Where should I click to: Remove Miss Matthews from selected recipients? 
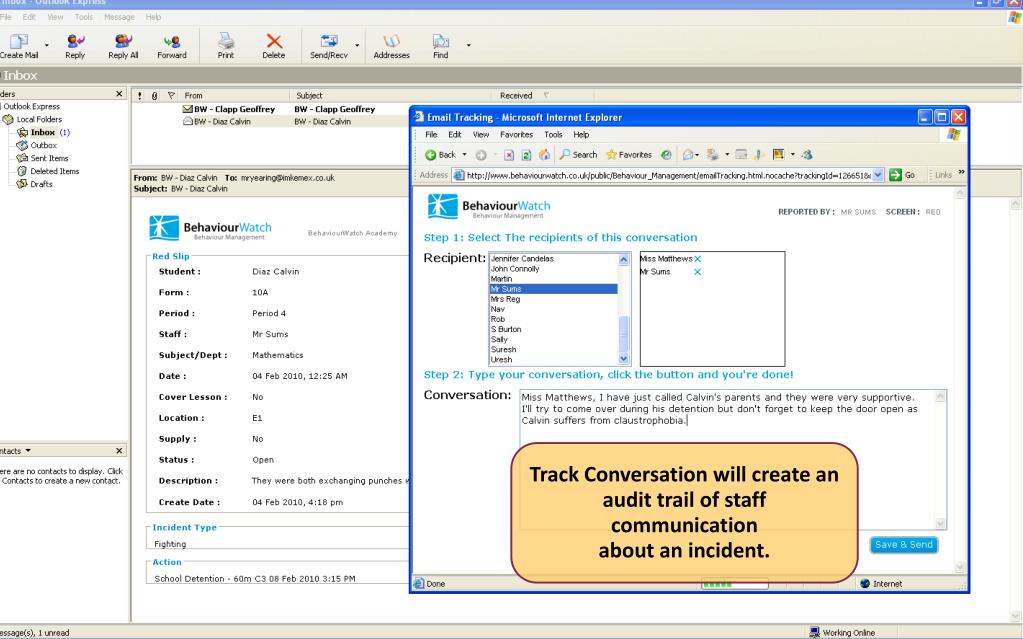tap(697, 259)
